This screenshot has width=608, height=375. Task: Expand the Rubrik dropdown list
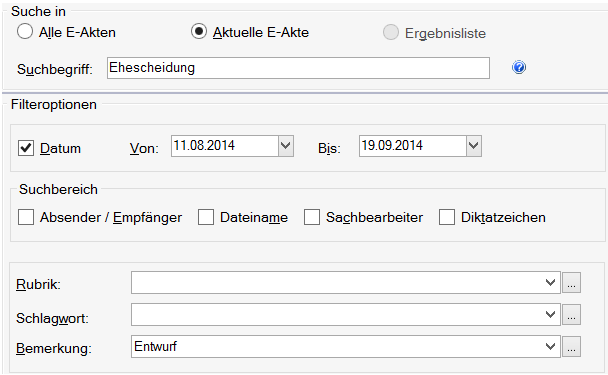coord(550,282)
